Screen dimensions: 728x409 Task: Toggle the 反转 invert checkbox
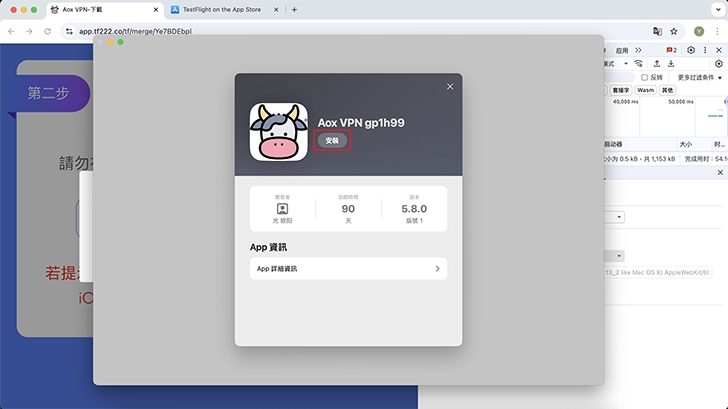point(643,77)
